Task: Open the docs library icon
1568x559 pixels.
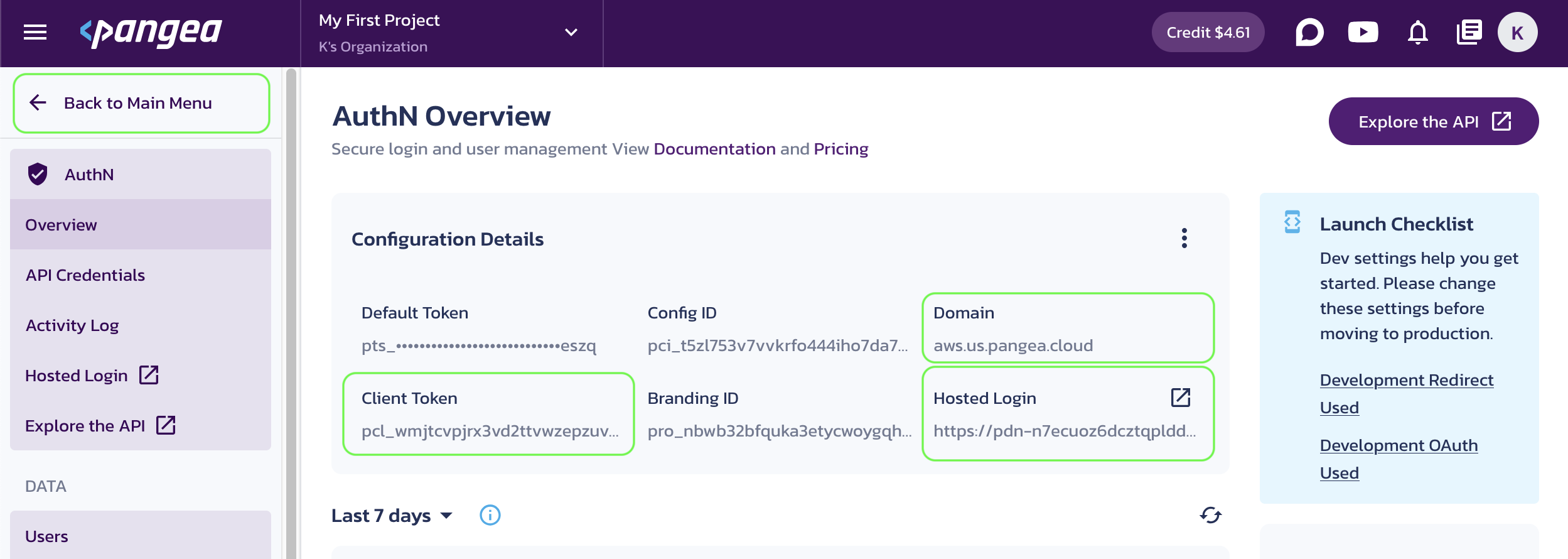Action: point(1469,32)
